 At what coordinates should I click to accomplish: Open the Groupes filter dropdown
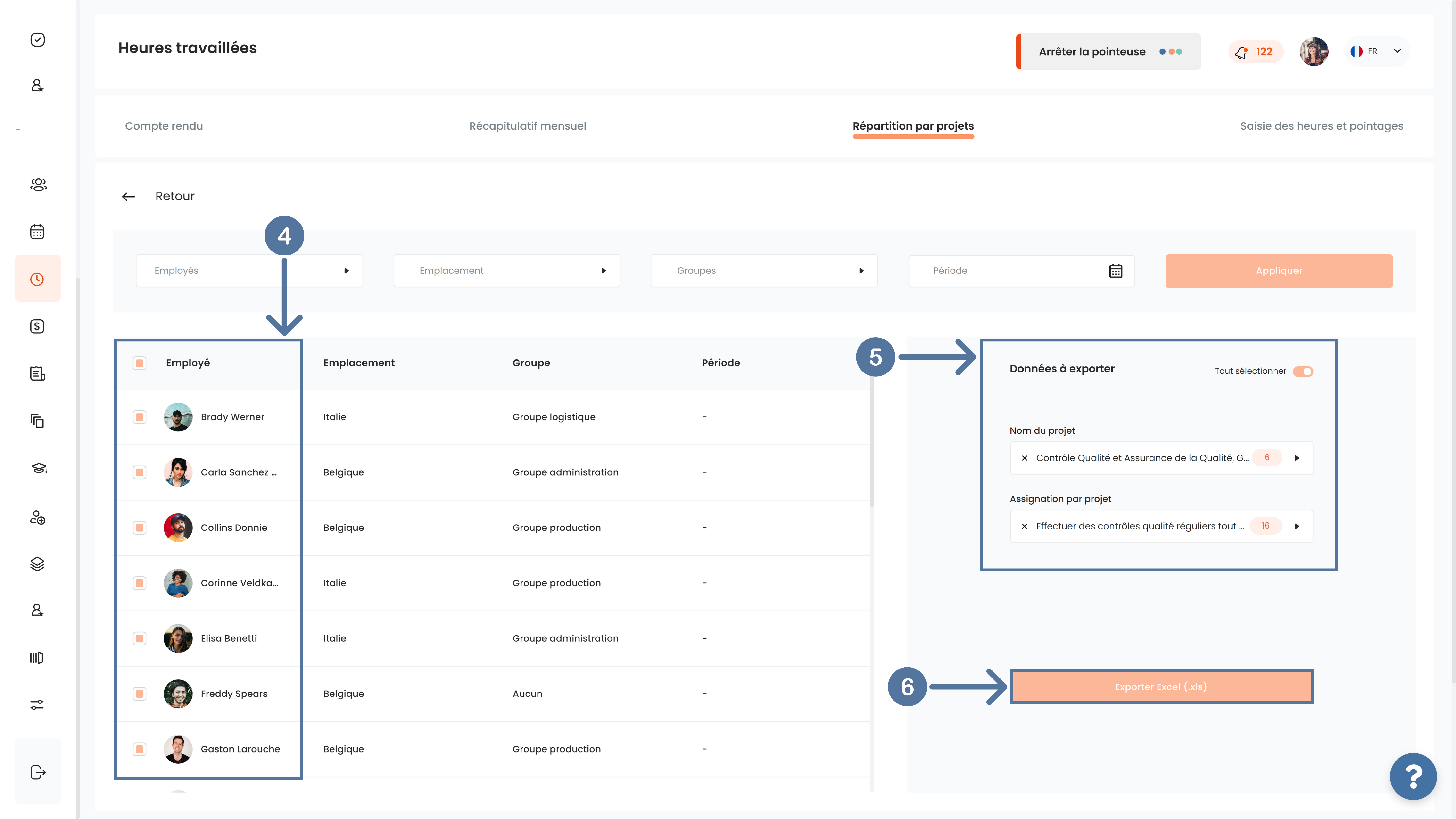tap(764, 271)
